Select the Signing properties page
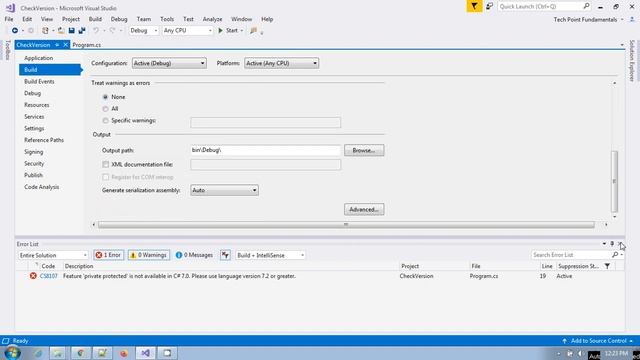Screen dimensions: 640x360 pyautogui.click(x=33, y=152)
